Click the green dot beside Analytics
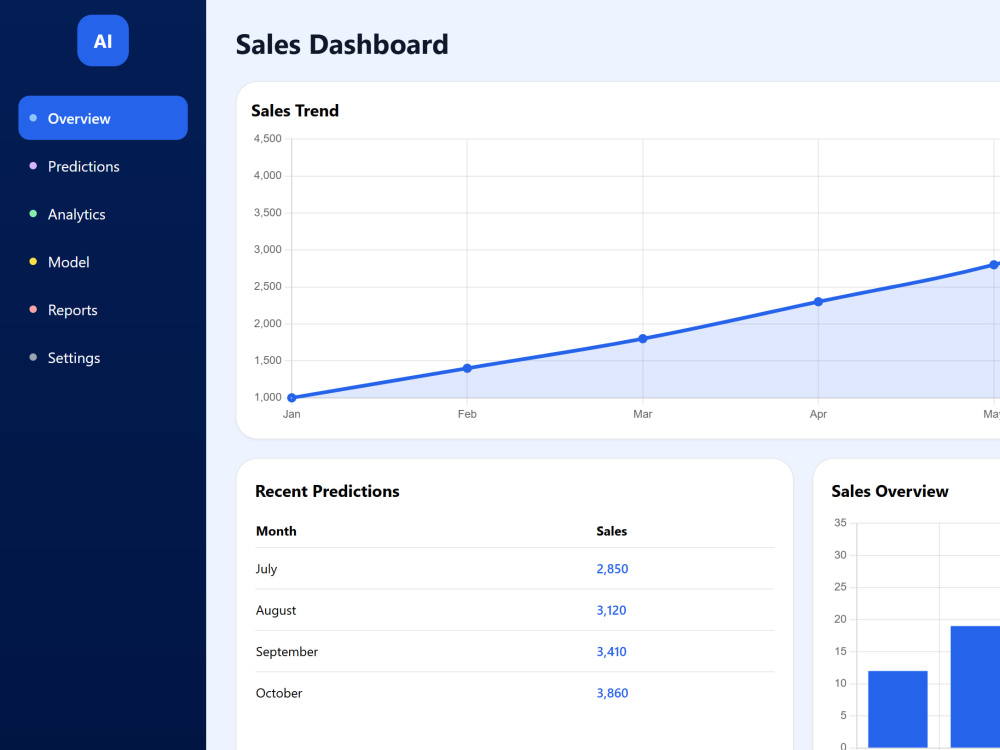The height and width of the screenshot is (750, 1000). (x=33, y=214)
